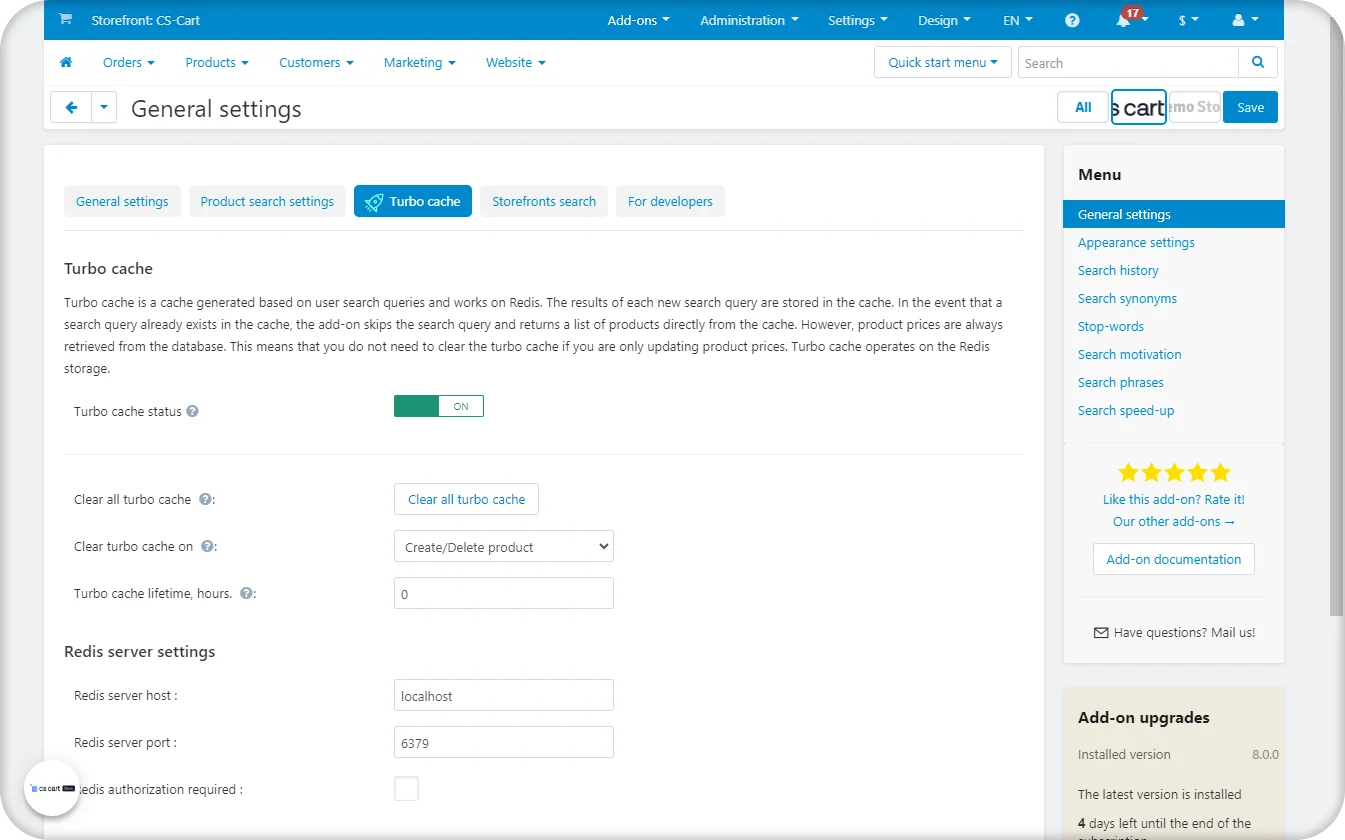Check the Redis authorization required checkbox
The image size is (1345, 840).
click(x=406, y=789)
